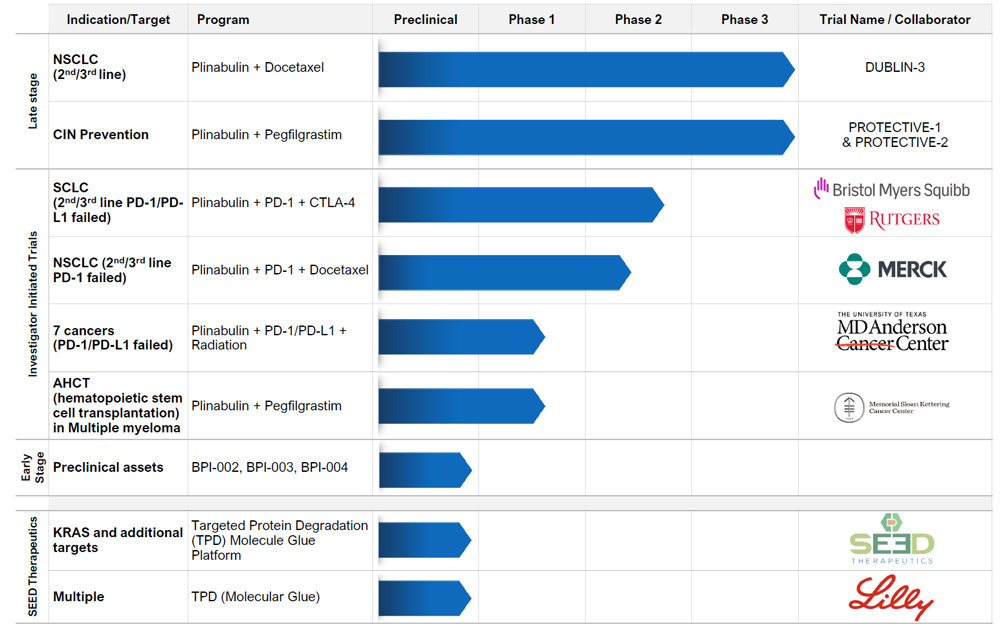The width and height of the screenshot is (1000, 631).
Task: Open the MD Anderson Cancer Center logo
Action: coord(892,332)
